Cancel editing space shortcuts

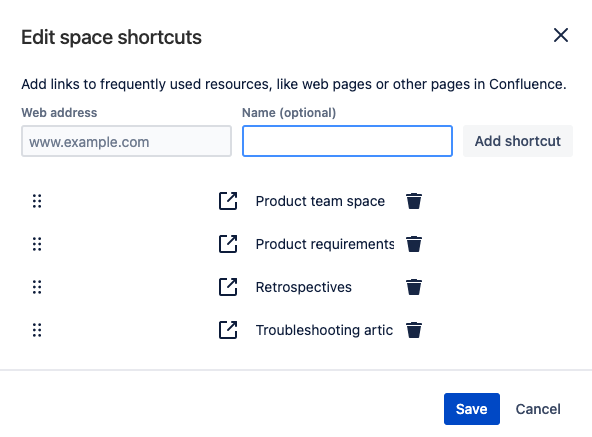538,409
